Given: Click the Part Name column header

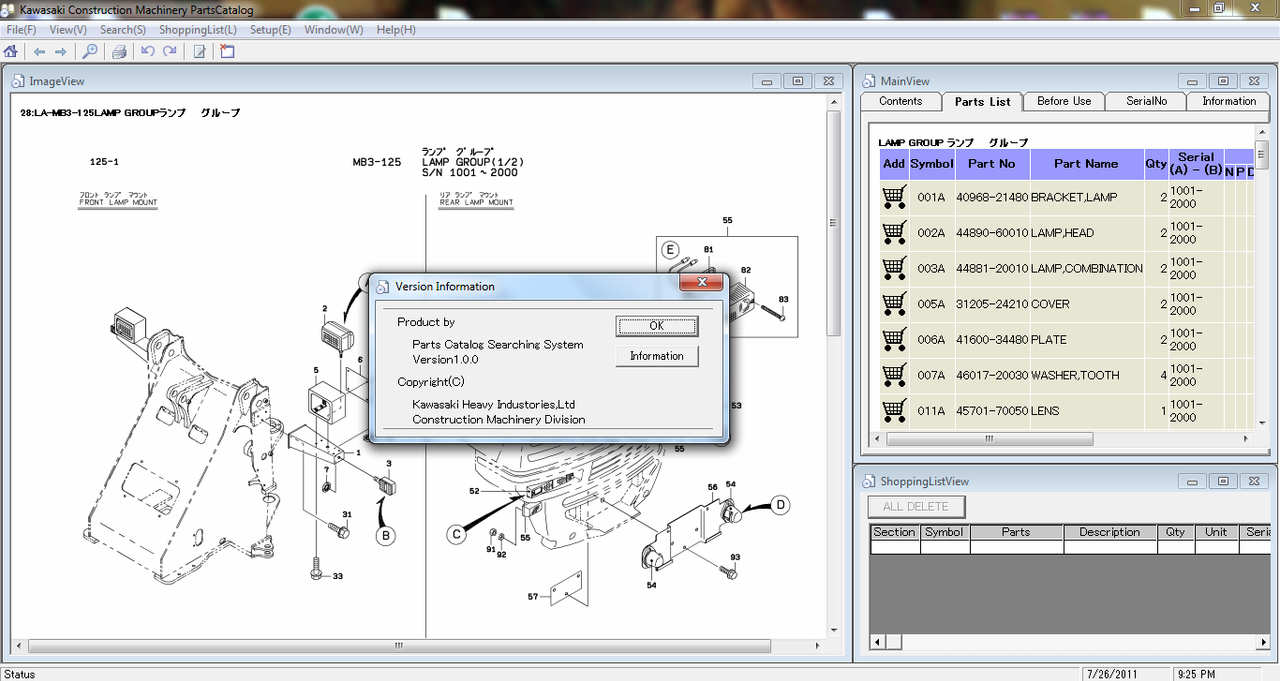Looking at the screenshot, I should (x=1086, y=164).
